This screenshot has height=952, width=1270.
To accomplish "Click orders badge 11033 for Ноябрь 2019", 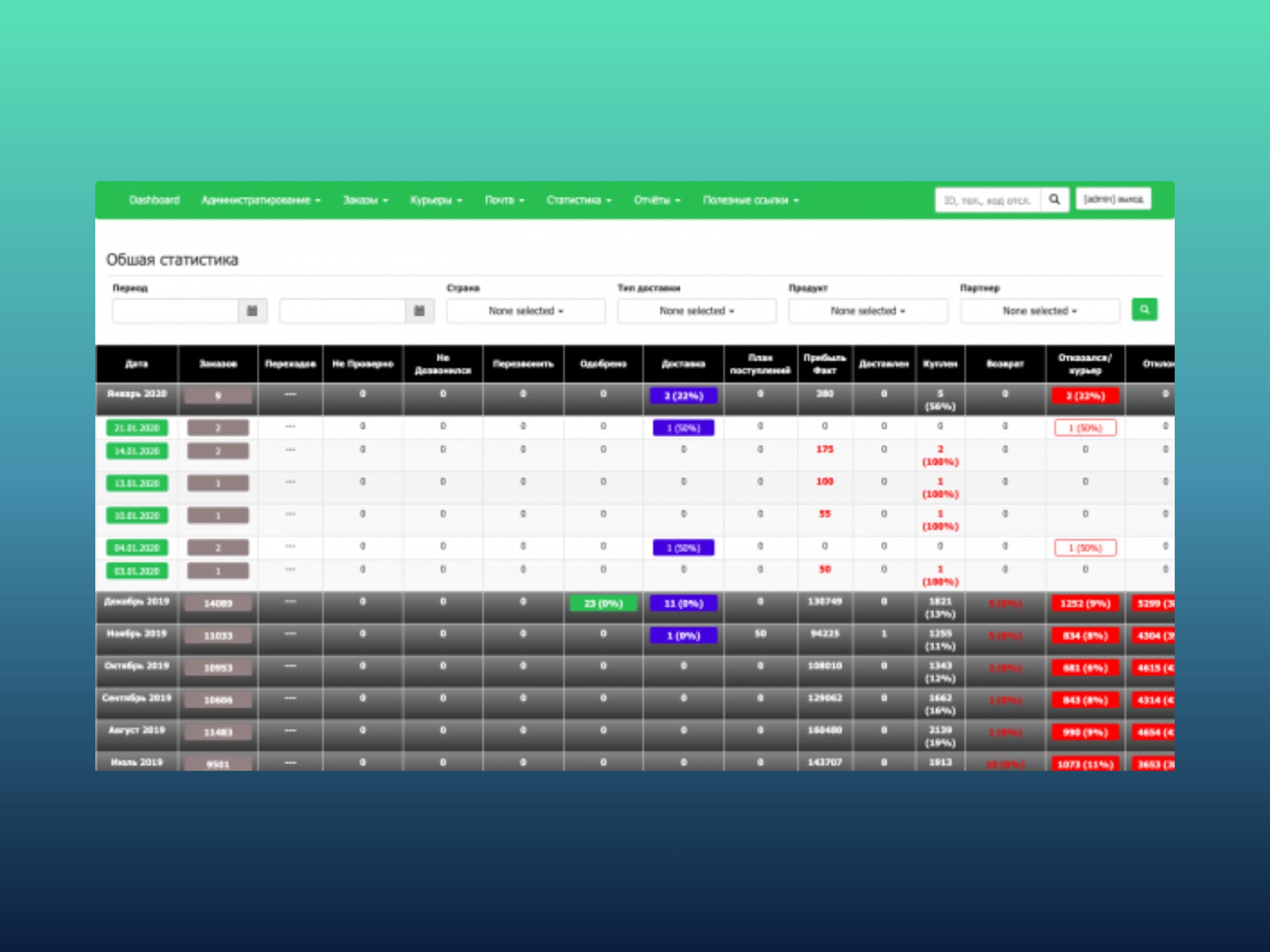I will 218,635.
